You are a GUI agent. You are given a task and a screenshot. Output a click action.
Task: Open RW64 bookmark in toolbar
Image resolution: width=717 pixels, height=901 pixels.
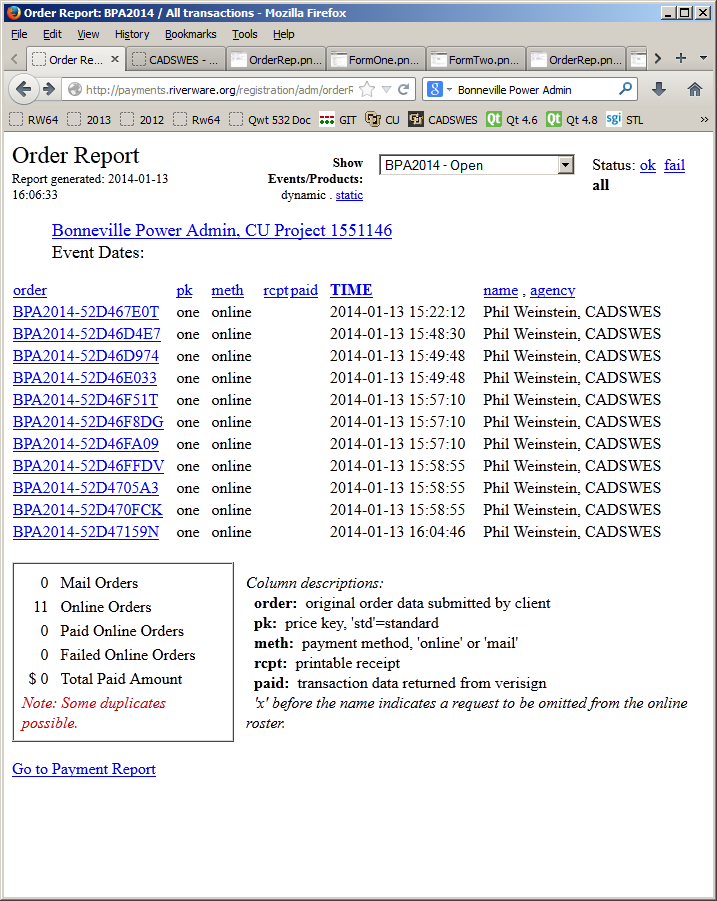pyautogui.click(x=34, y=120)
